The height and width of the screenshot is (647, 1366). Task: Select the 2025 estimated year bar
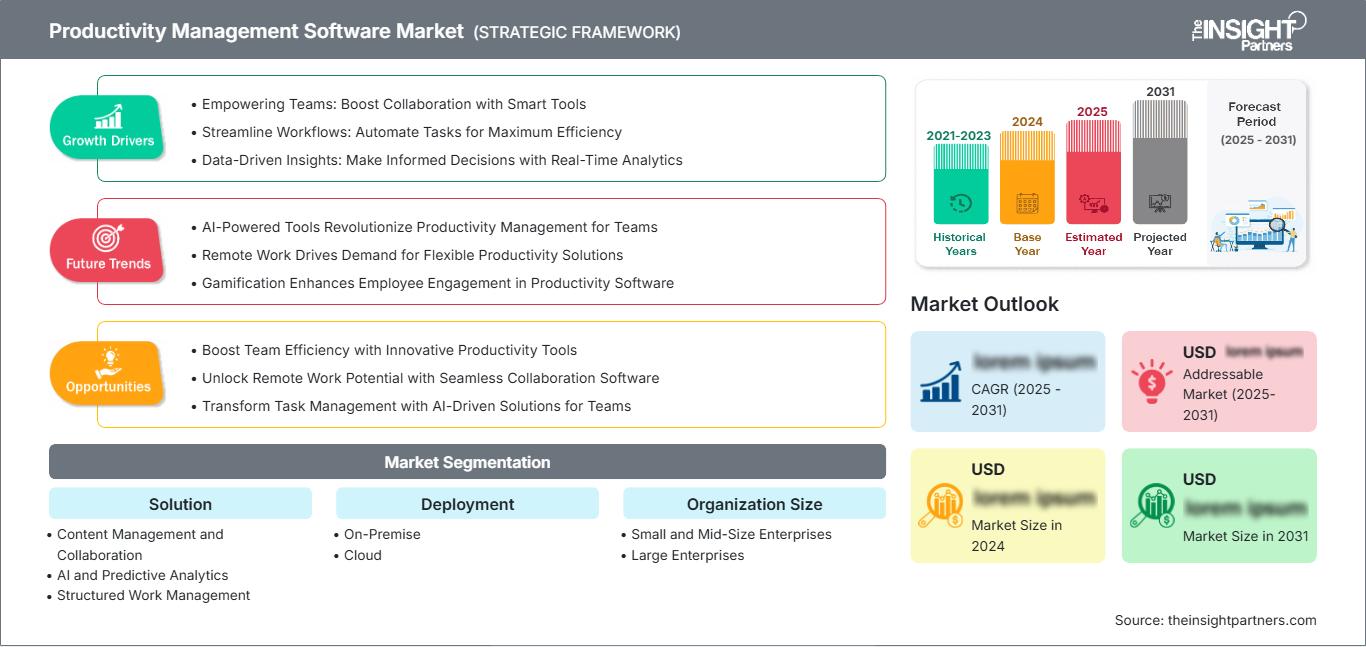[x=1093, y=171]
